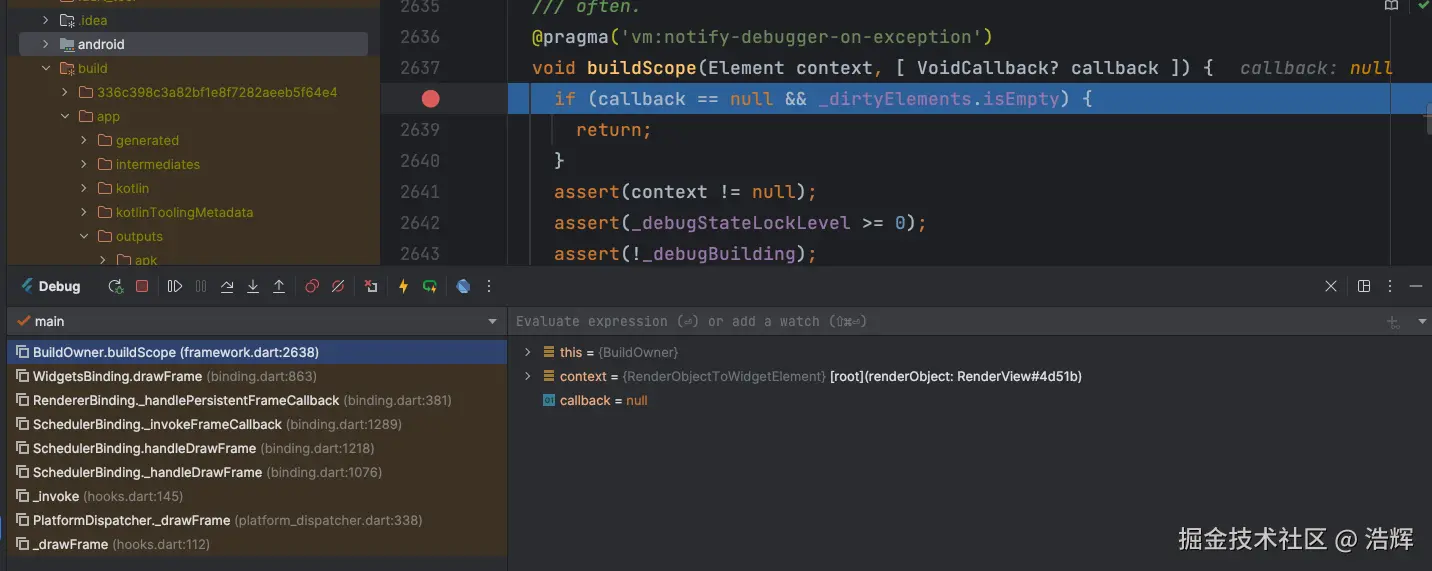
Task: Resume program execution
Action: (175, 286)
